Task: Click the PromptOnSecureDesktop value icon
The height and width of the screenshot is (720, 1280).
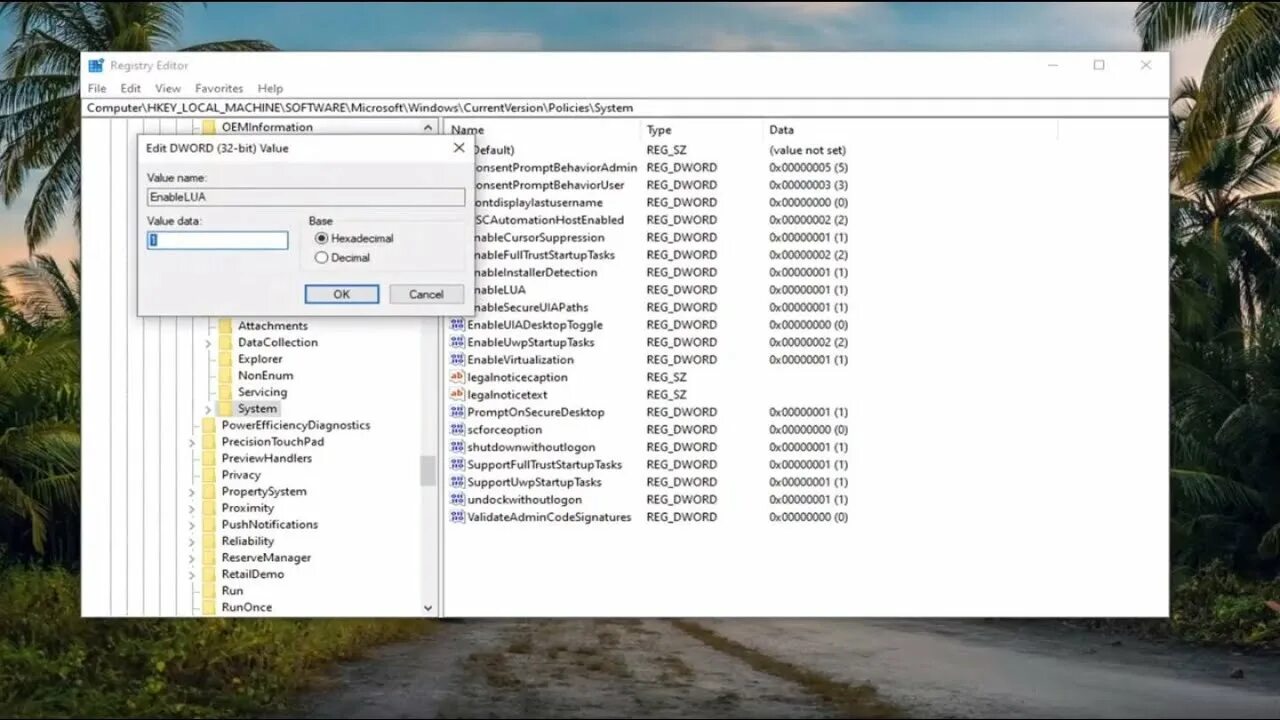Action: pos(457,412)
